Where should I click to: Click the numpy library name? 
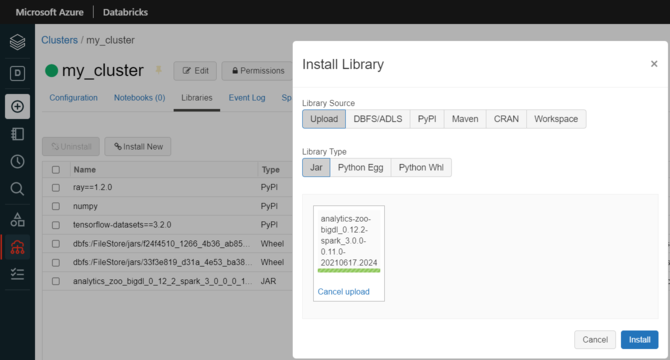(85, 206)
